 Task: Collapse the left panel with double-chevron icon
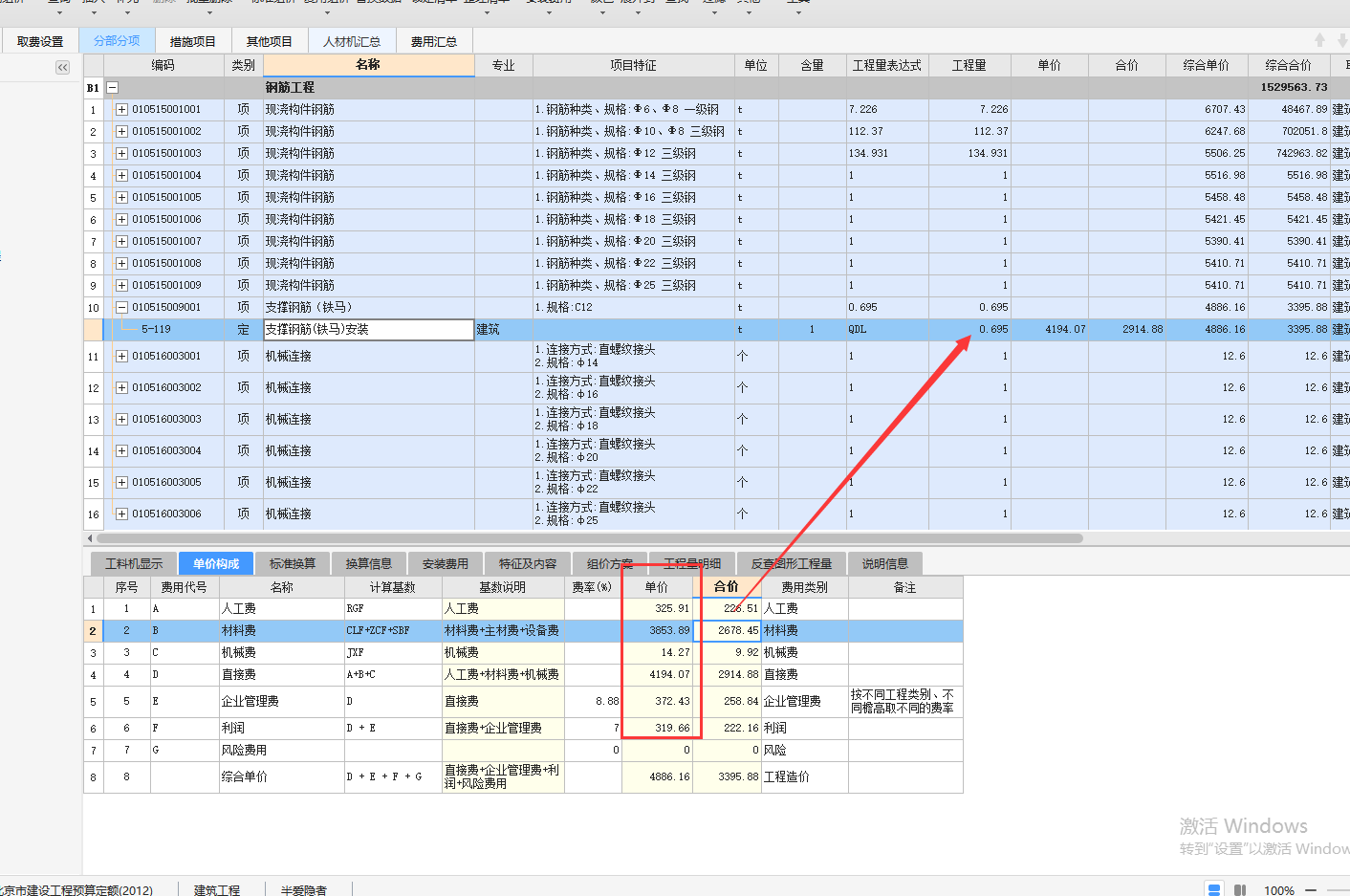point(62,67)
